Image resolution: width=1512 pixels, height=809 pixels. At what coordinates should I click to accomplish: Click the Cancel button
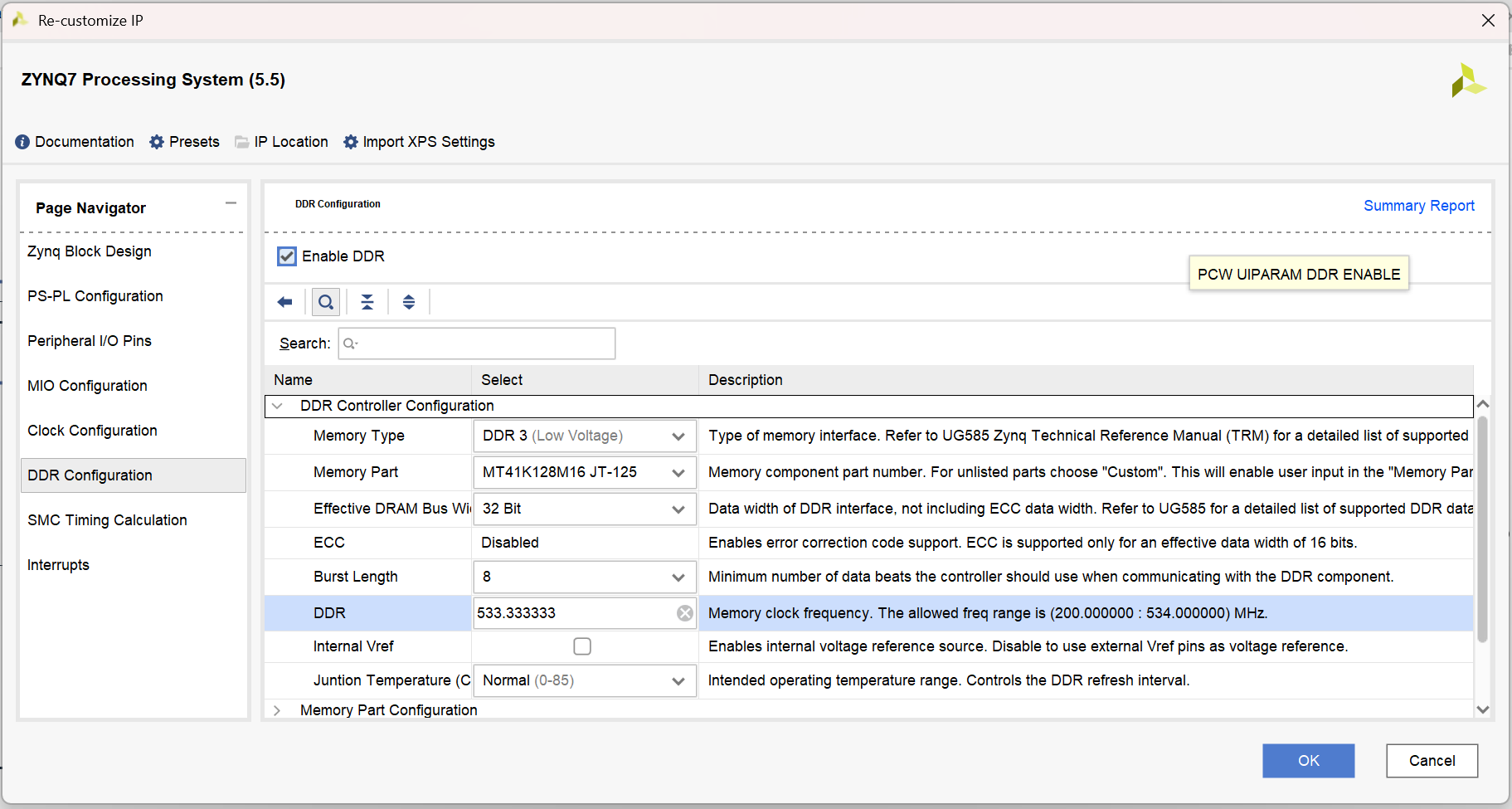[1432, 761]
